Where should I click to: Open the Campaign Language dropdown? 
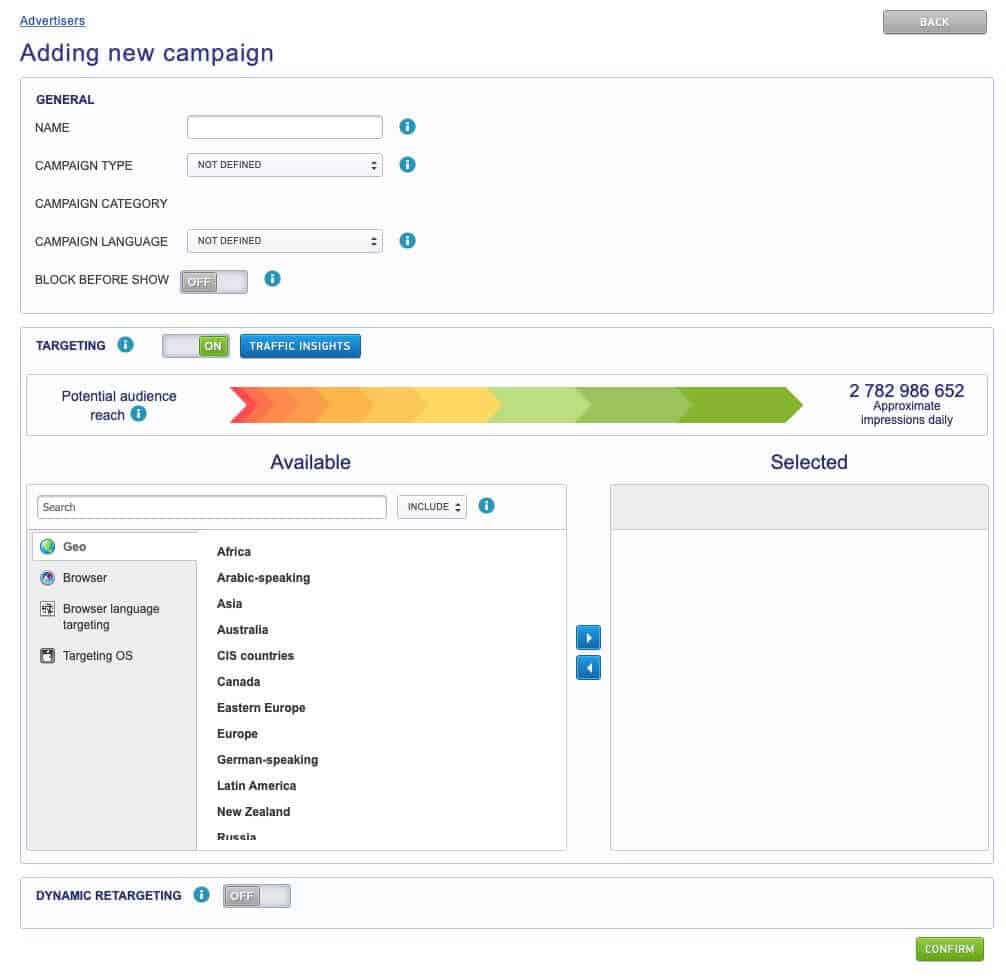[284, 240]
